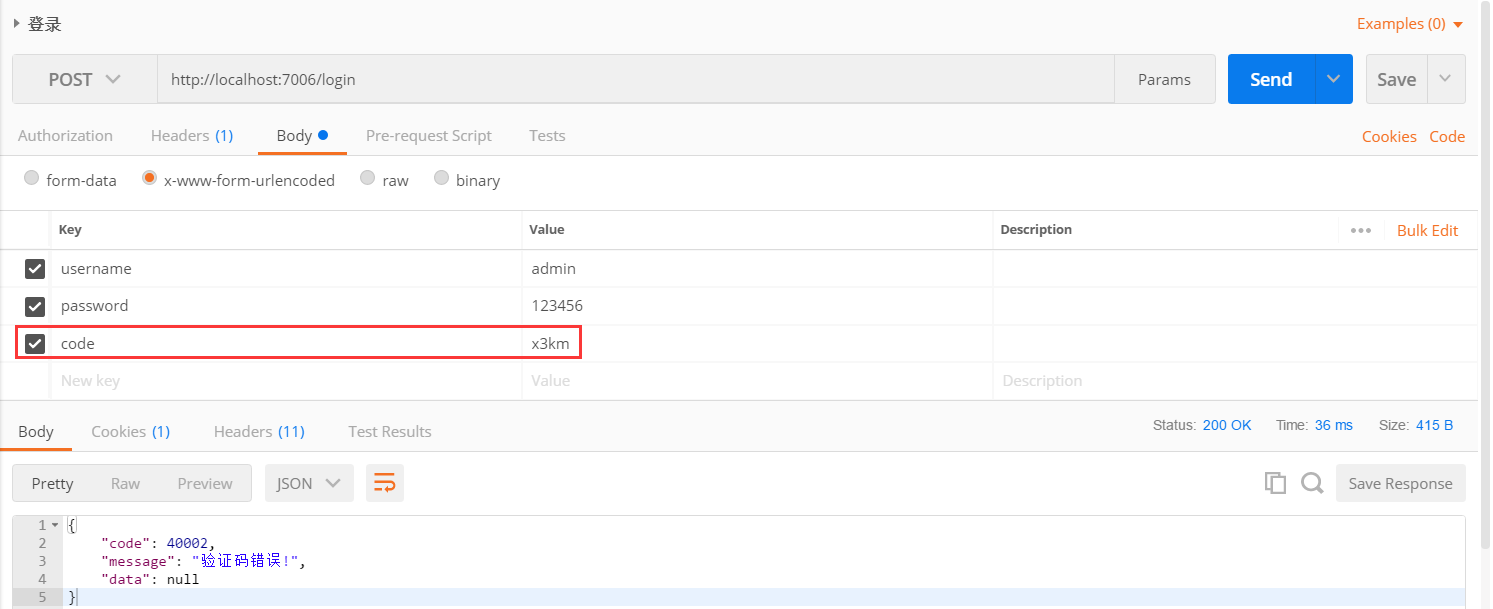Screen dimensions: 1493x609
Task: Click the New key input field
Action: (286, 381)
